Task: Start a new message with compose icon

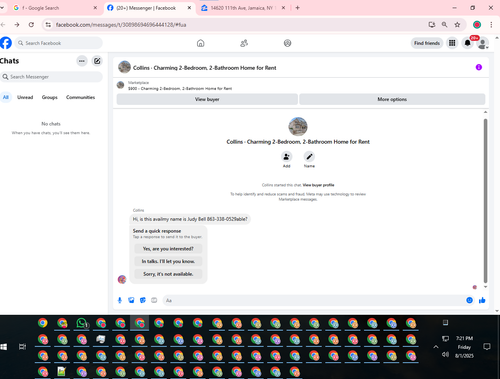Action: coord(97,61)
